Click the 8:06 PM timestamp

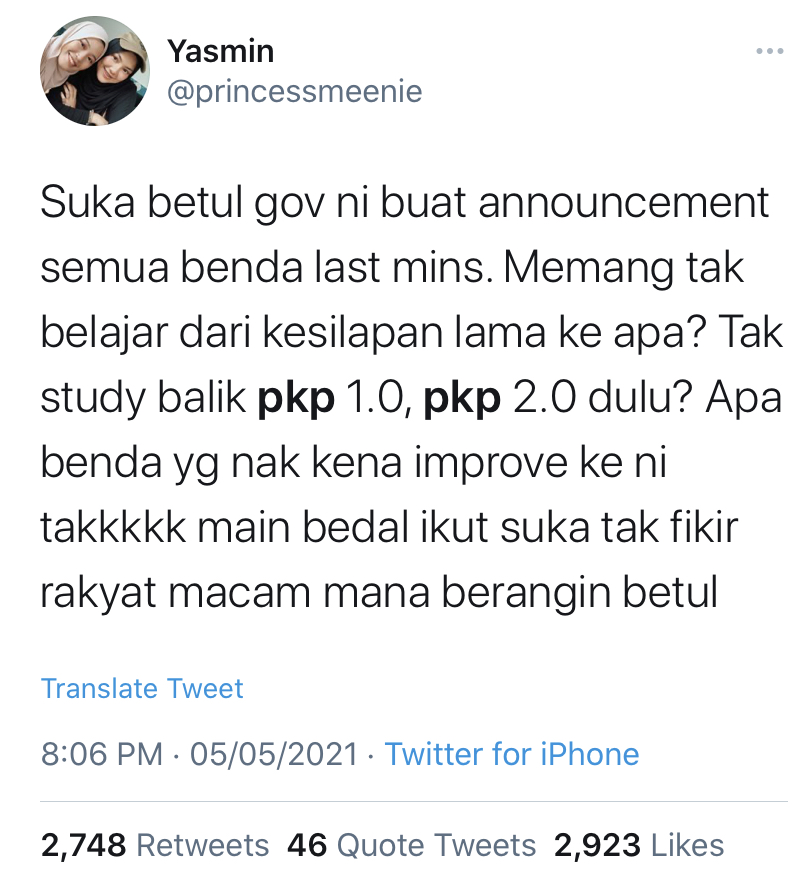102,754
